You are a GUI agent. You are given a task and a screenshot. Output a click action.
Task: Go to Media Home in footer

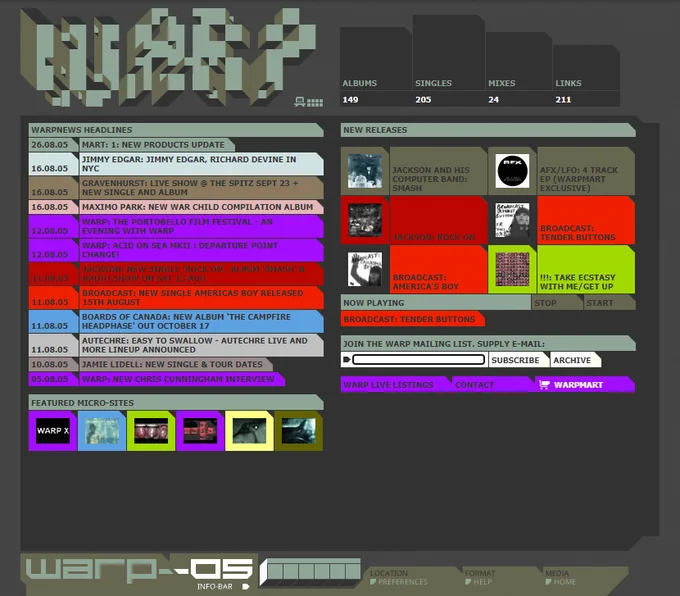560,577
